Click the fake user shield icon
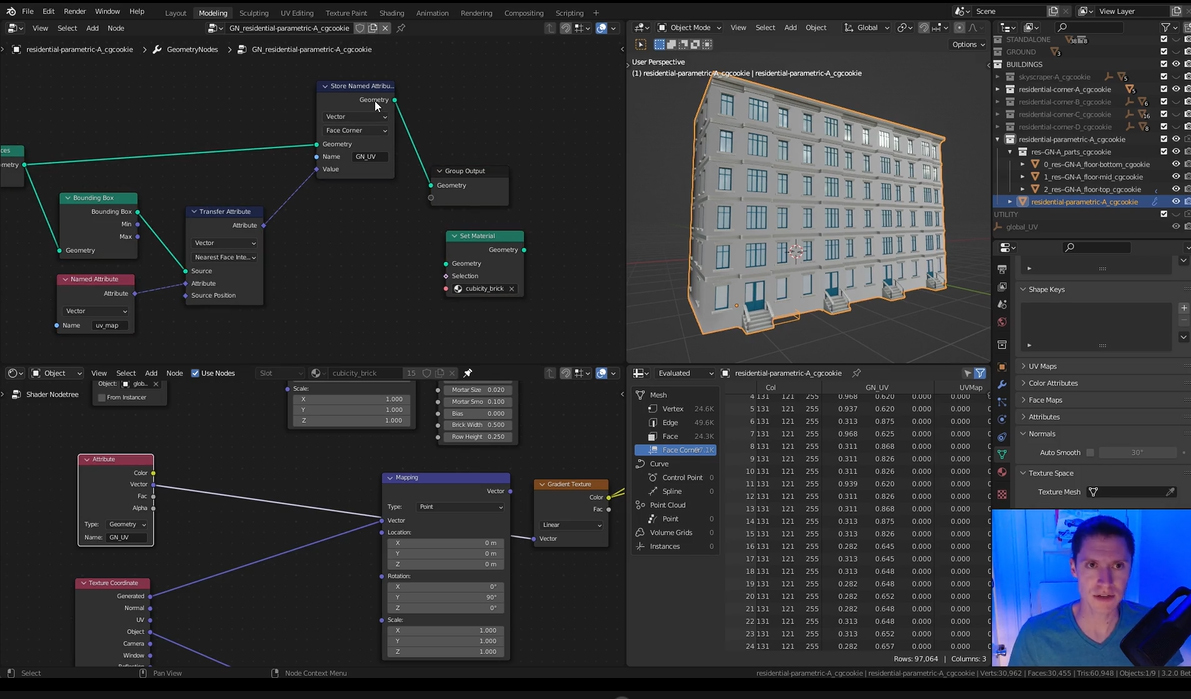Screen dimensions: 1191x699 pyautogui.click(x=360, y=28)
